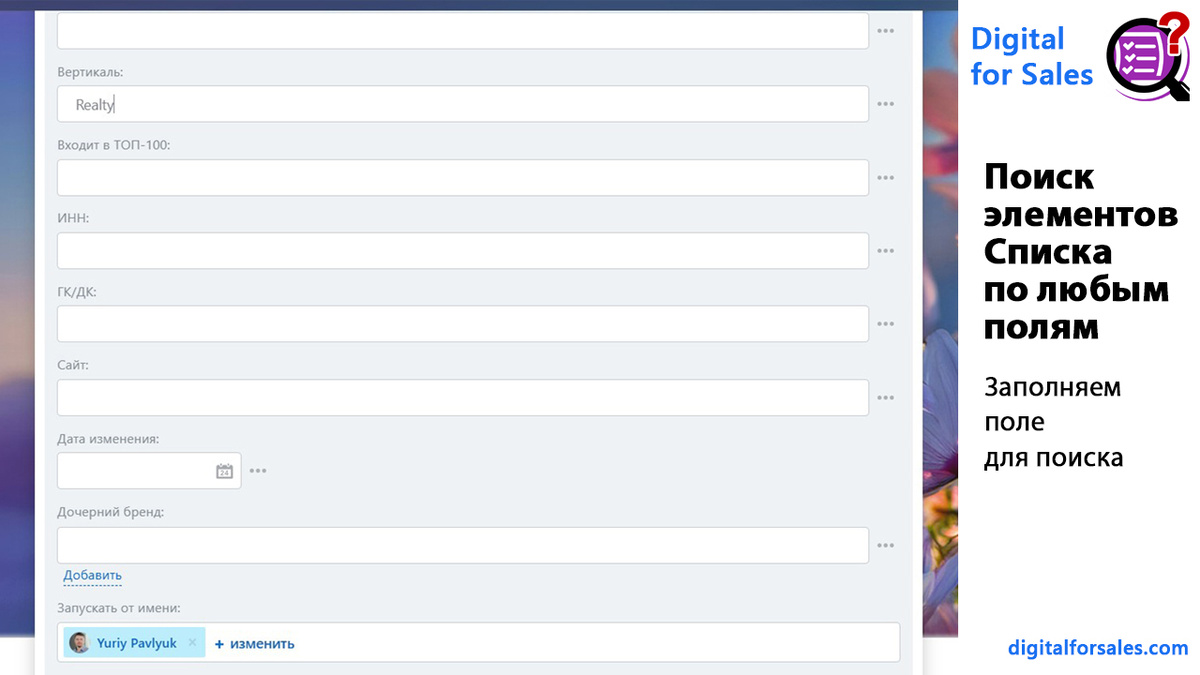Focus the ИНН input field
Screen dimensions: 1200x675
tap(463, 251)
